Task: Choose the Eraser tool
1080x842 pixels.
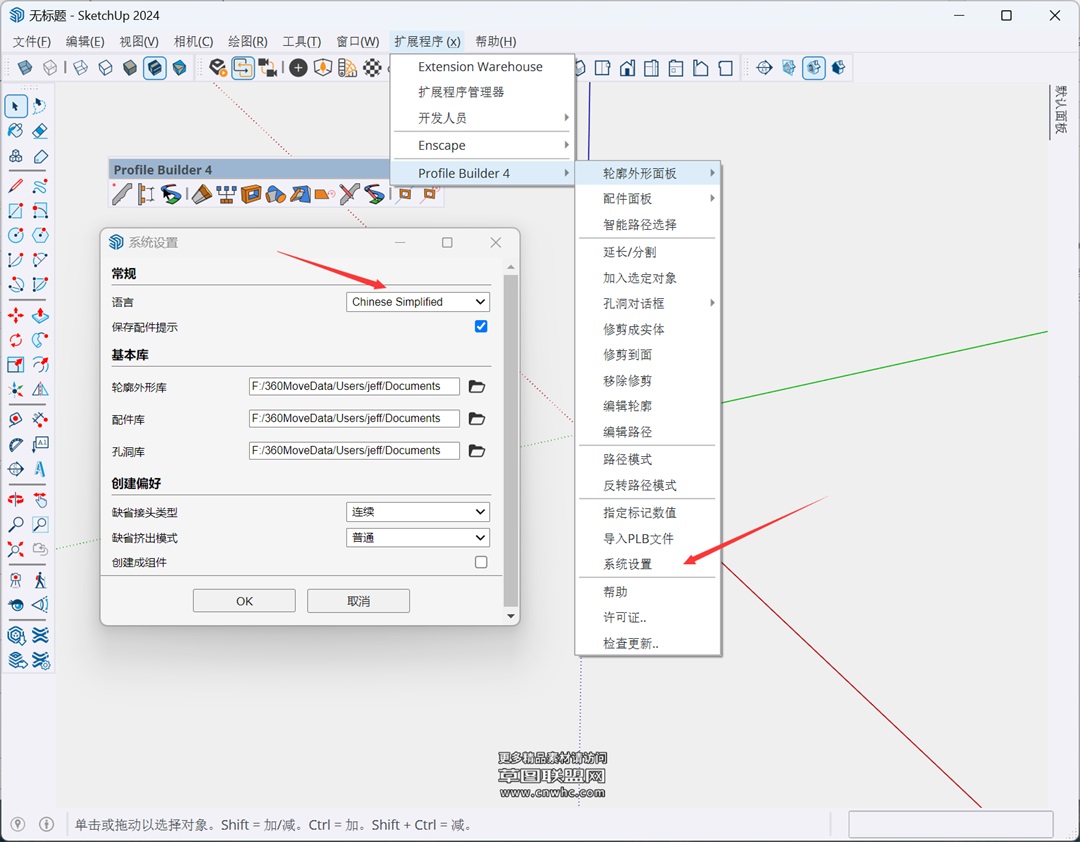Action: [x=40, y=131]
